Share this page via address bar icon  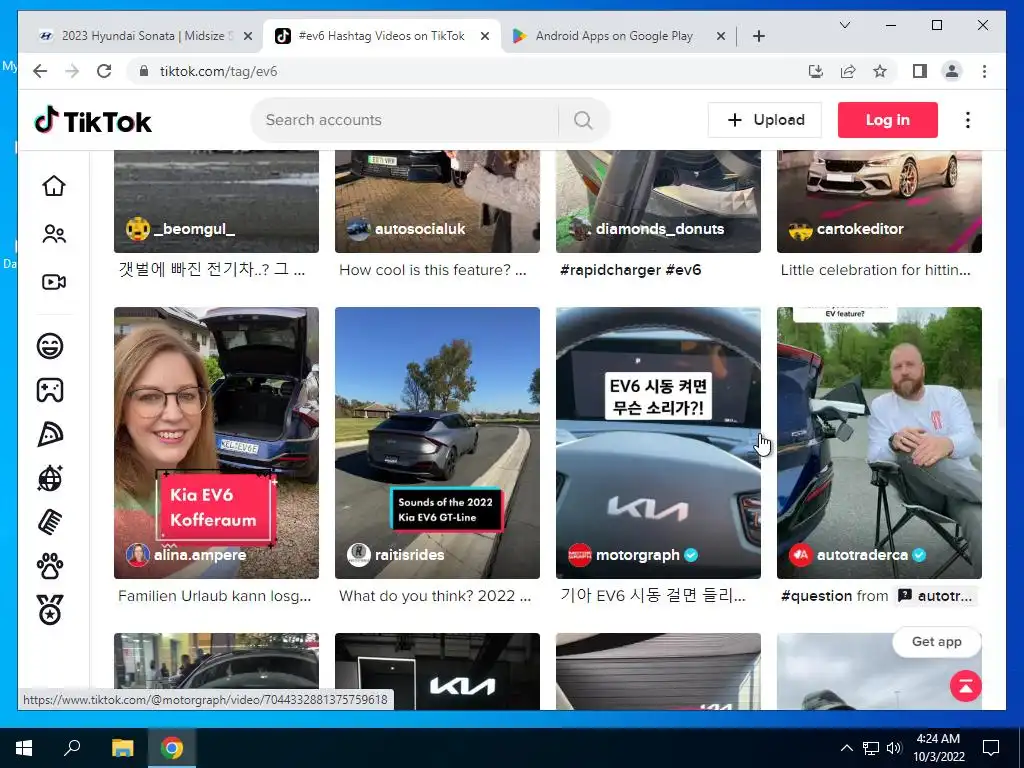pos(848,71)
